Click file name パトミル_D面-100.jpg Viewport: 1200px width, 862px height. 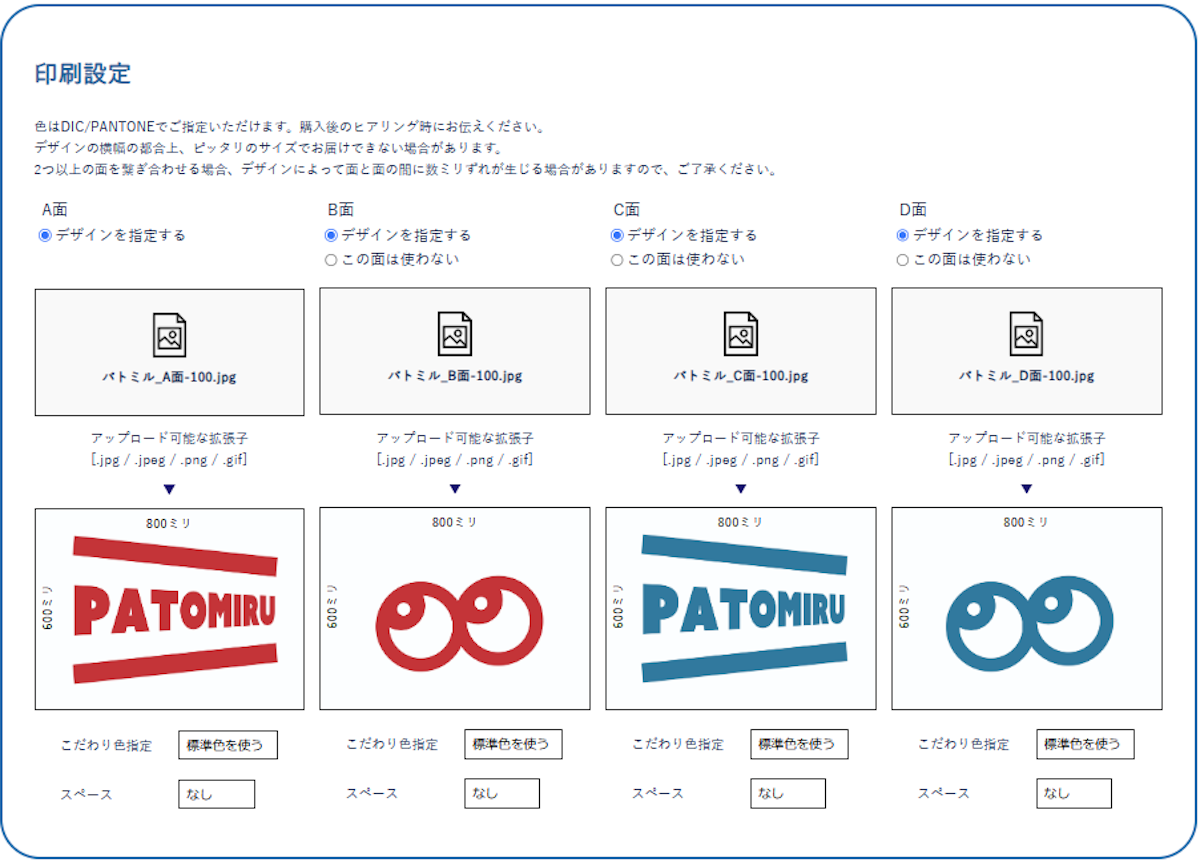pyautogui.click(x=1027, y=377)
